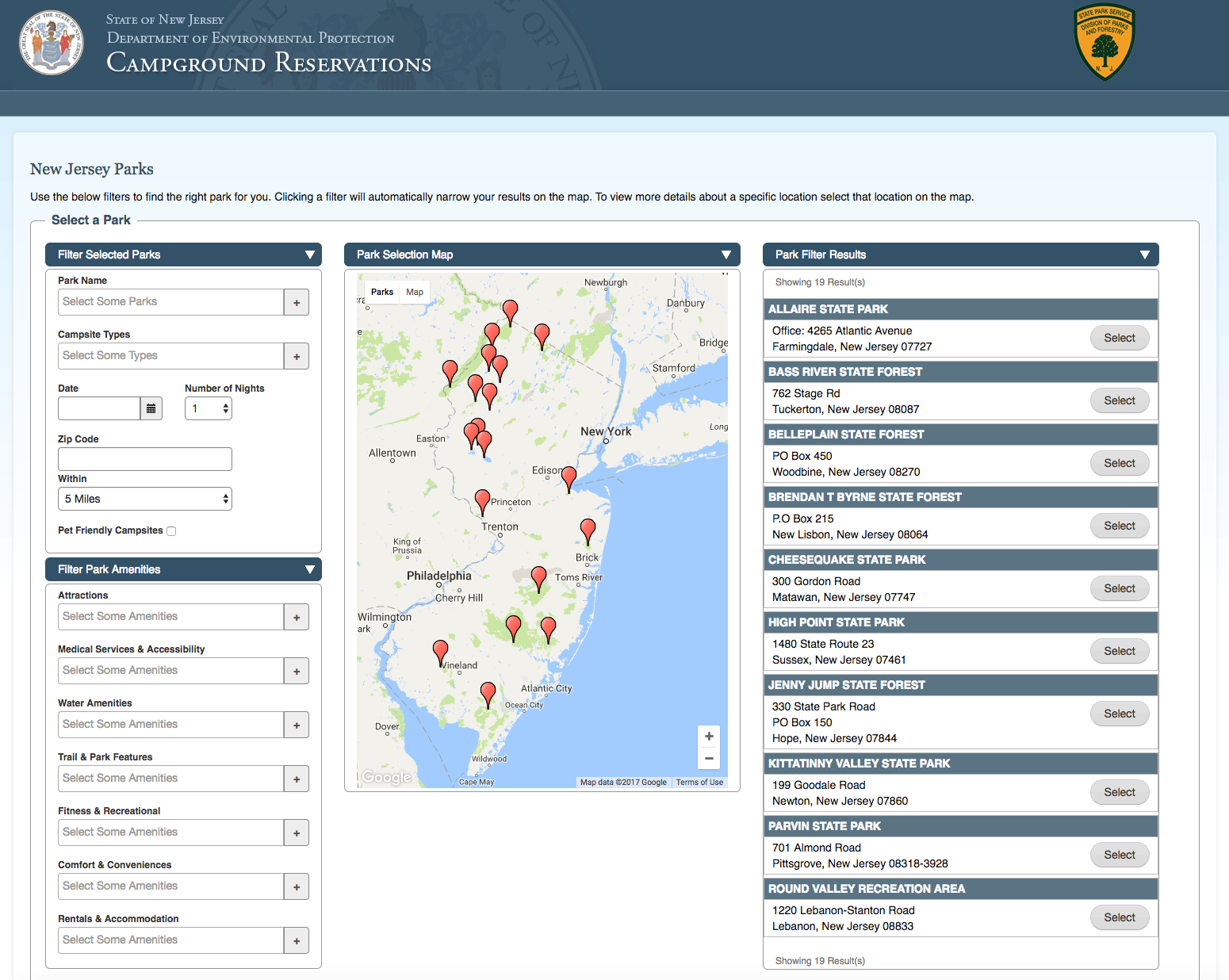Click the map pin west of Toms River
Viewport: 1229px width, 980px height.
538,579
